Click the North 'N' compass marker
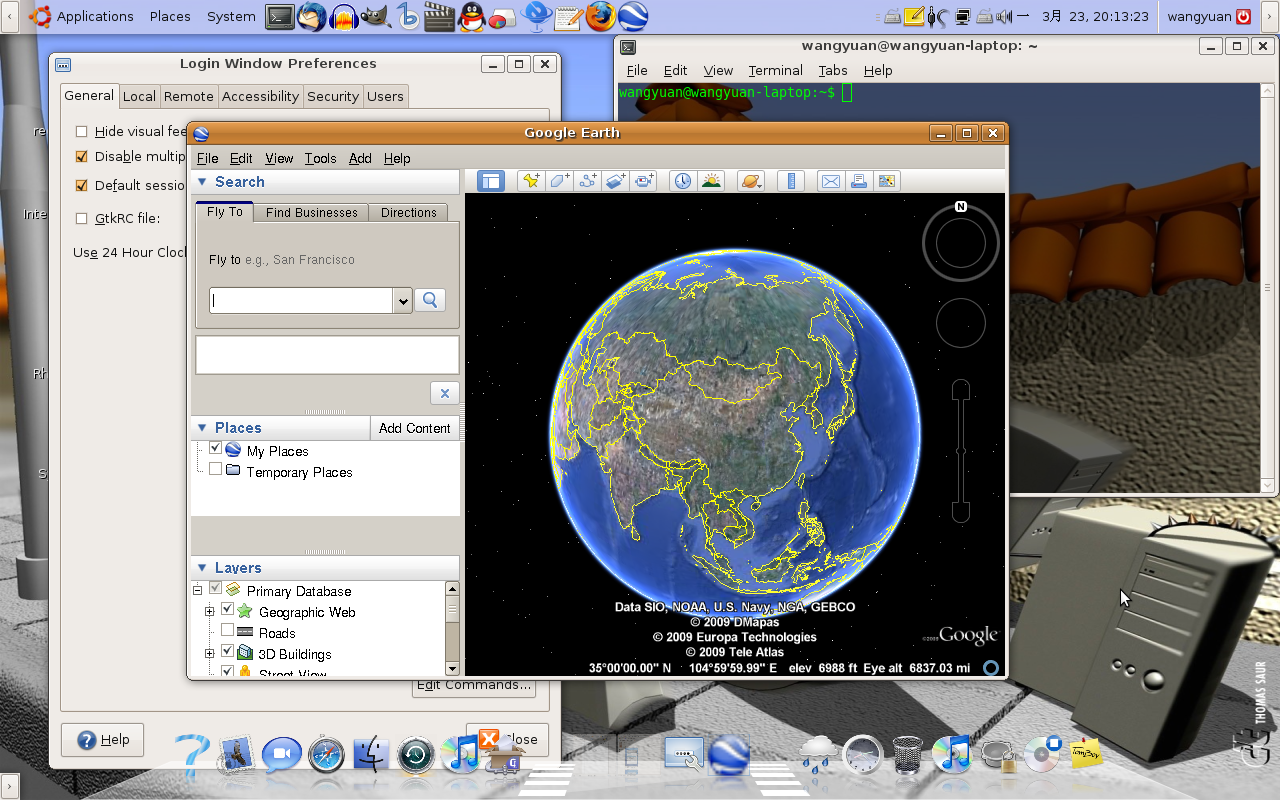The image size is (1280, 800). click(961, 207)
